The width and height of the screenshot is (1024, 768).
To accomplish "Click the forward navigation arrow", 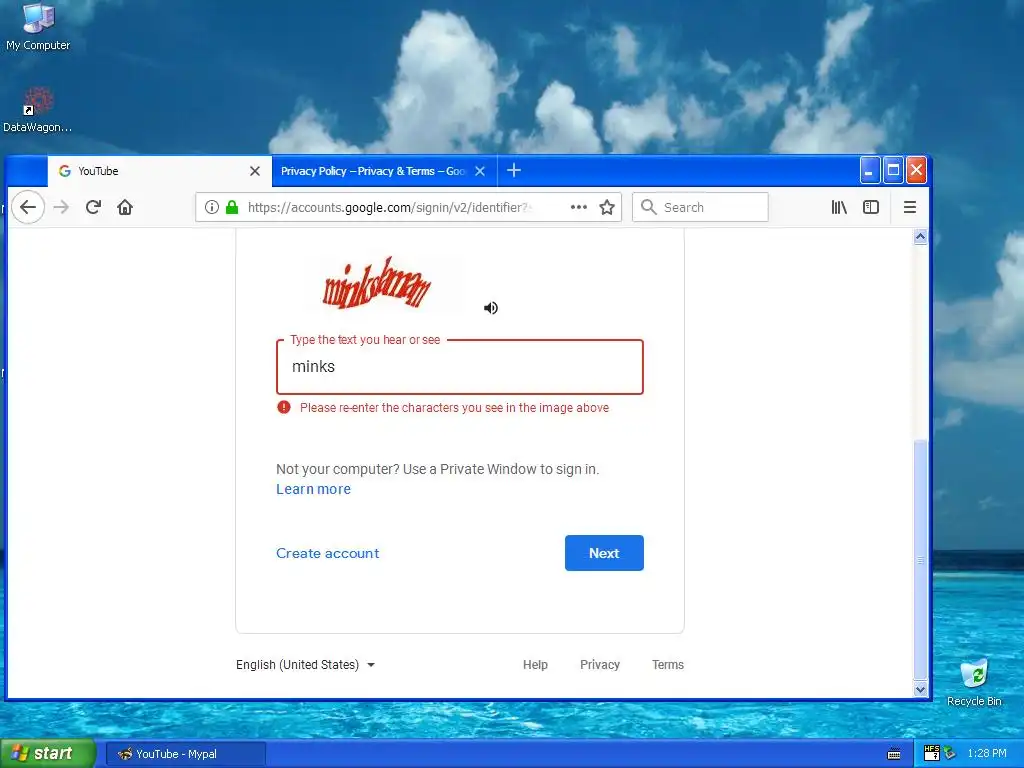I will click(61, 207).
